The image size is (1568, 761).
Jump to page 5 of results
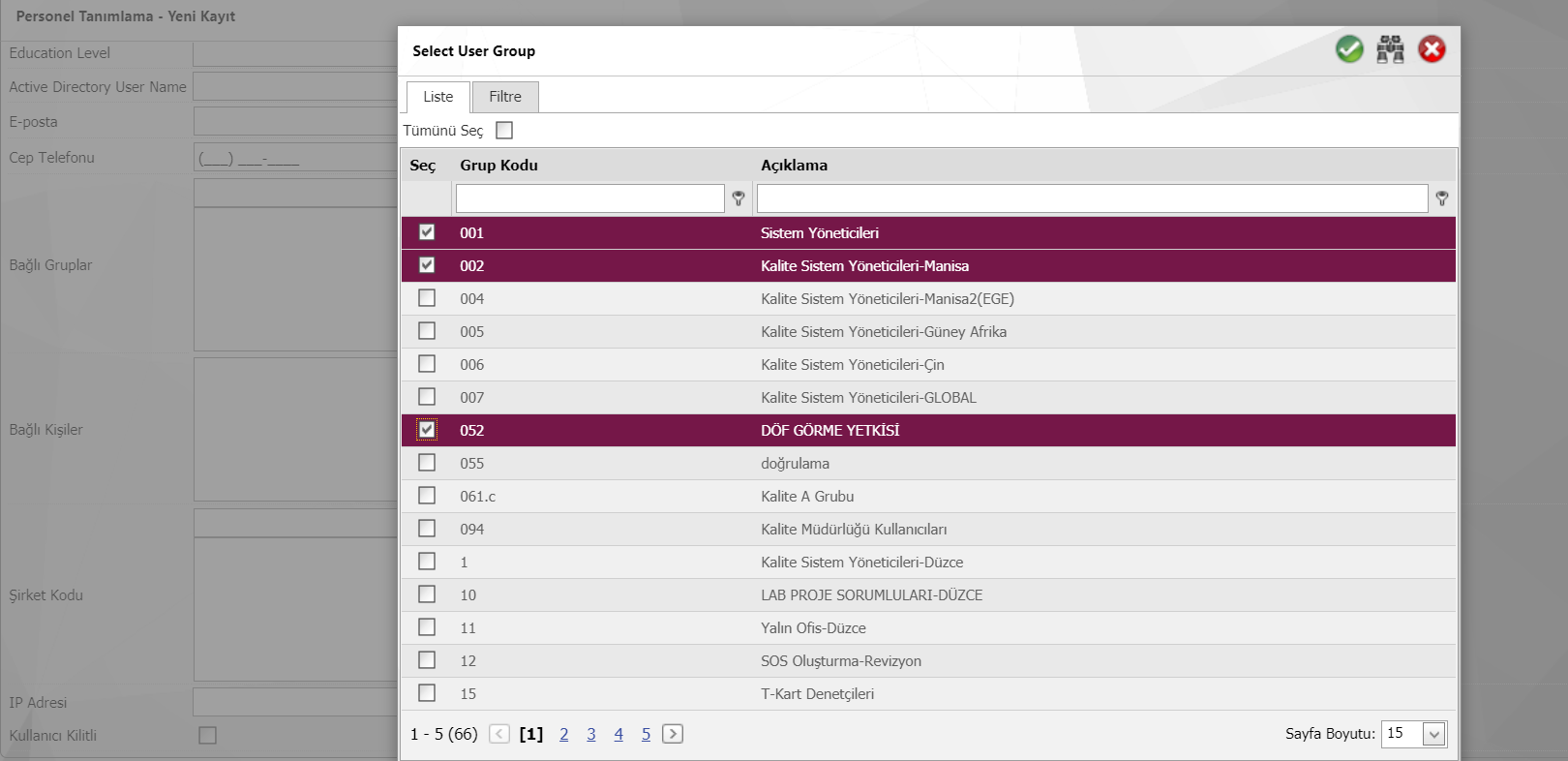point(646,735)
